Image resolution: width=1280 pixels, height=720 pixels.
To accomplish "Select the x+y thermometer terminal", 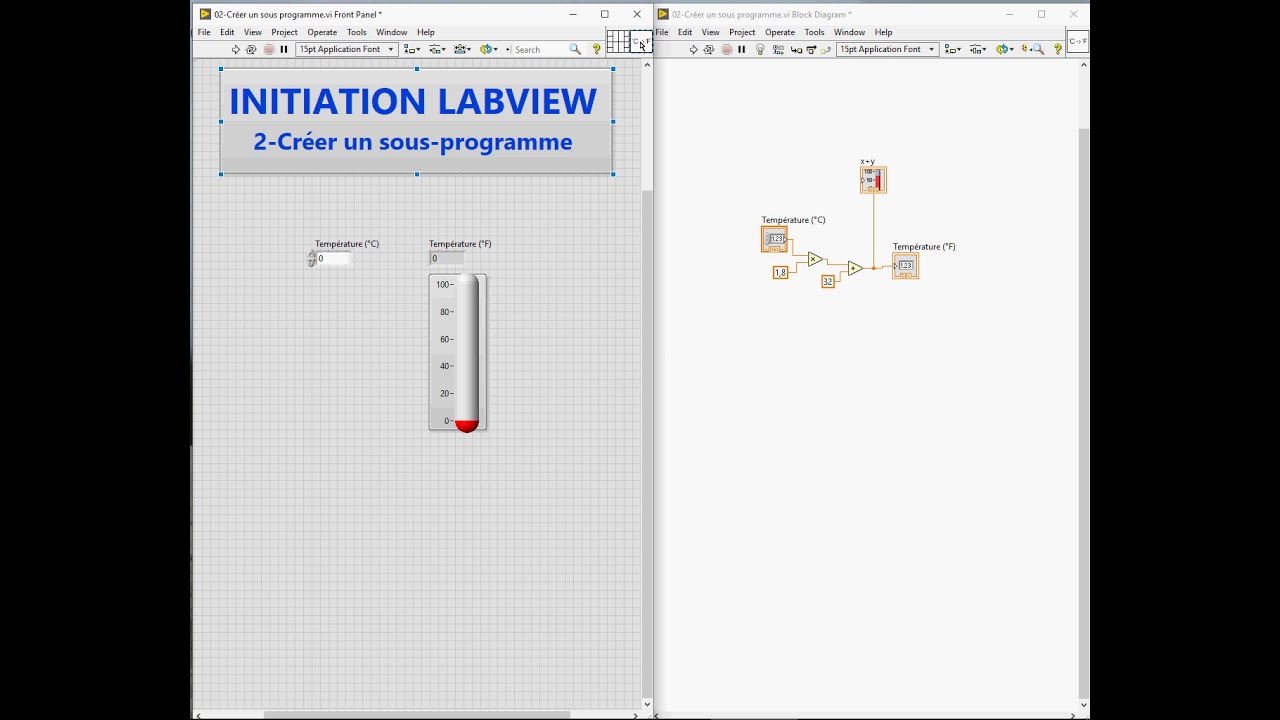I will [873, 180].
